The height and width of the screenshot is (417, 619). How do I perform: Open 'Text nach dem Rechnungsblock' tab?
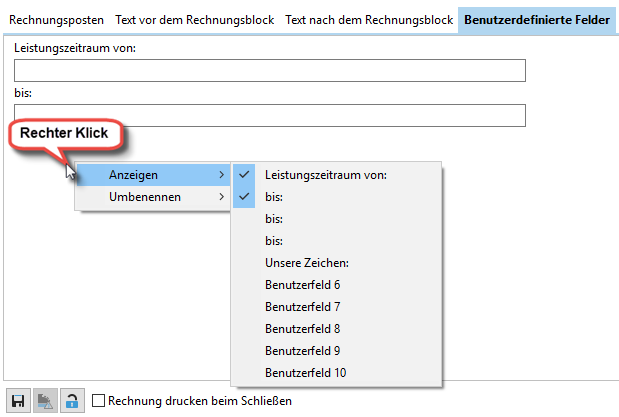pyautogui.click(x=367, y=19)
